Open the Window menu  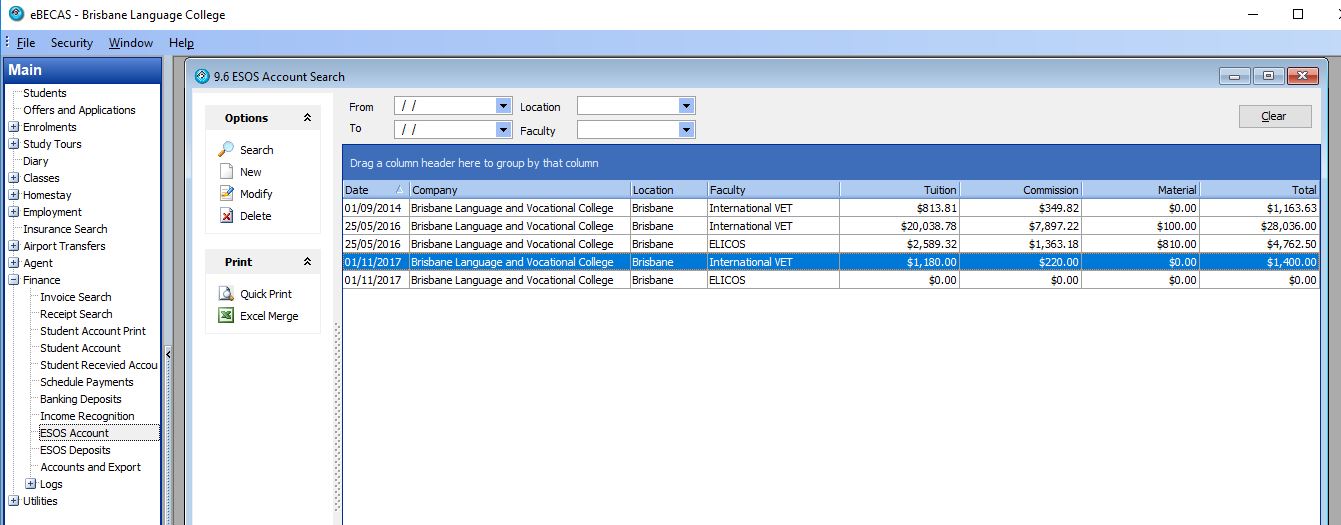[131, 43]
